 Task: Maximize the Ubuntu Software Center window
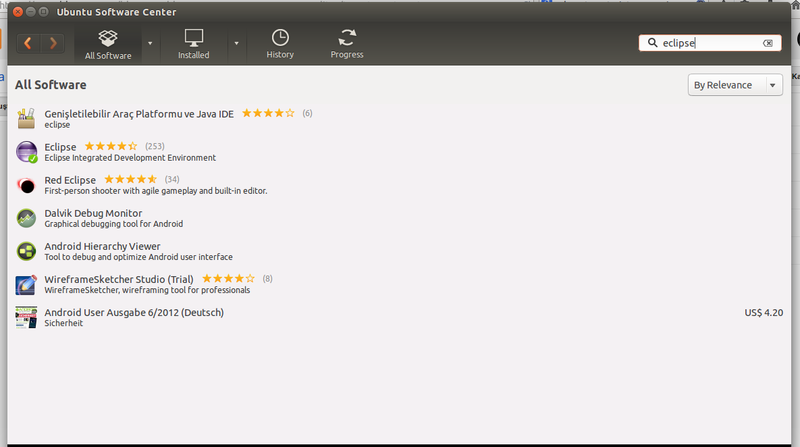click(44, 12)
